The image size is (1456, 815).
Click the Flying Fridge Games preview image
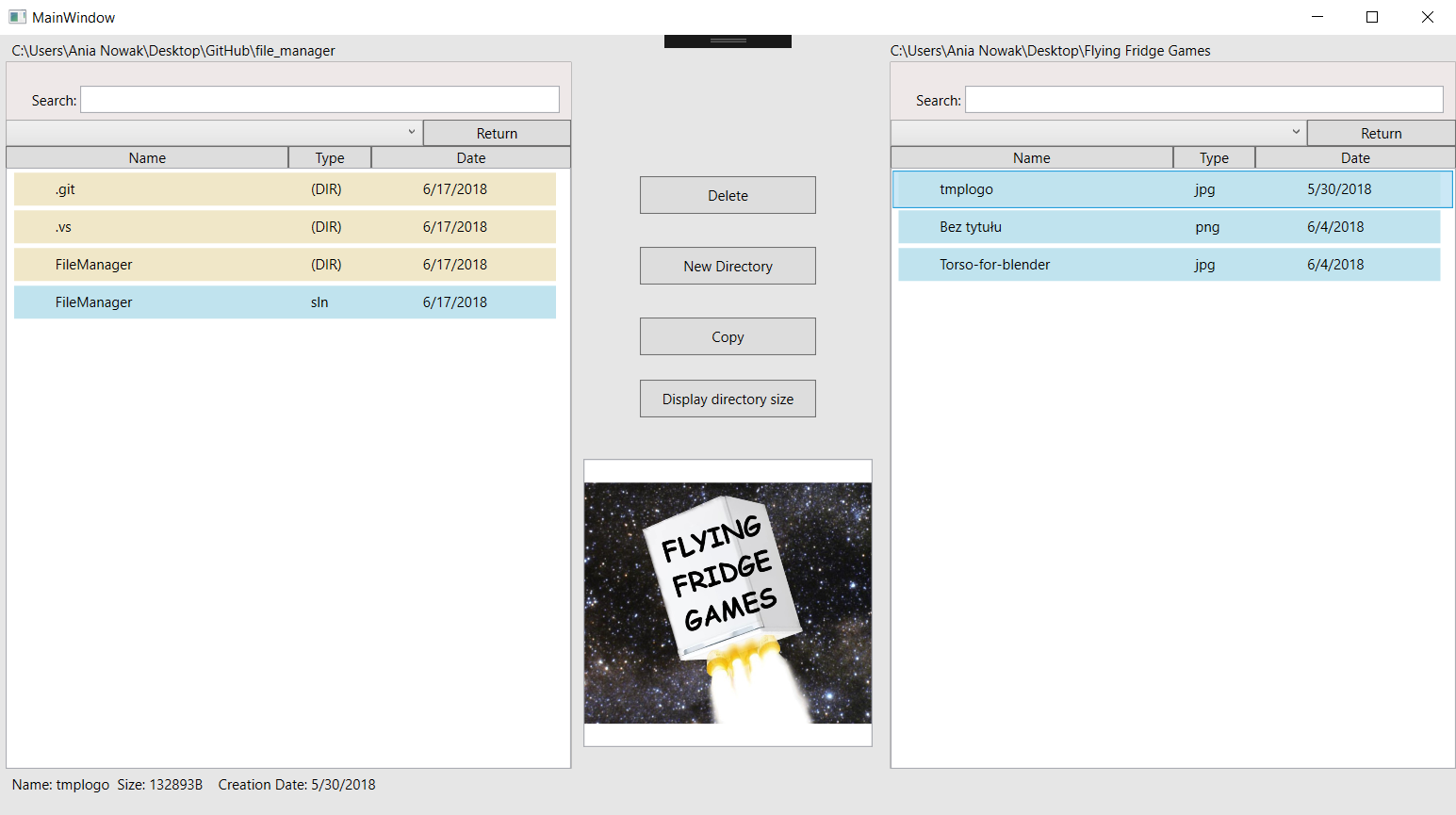pos(728,603)
